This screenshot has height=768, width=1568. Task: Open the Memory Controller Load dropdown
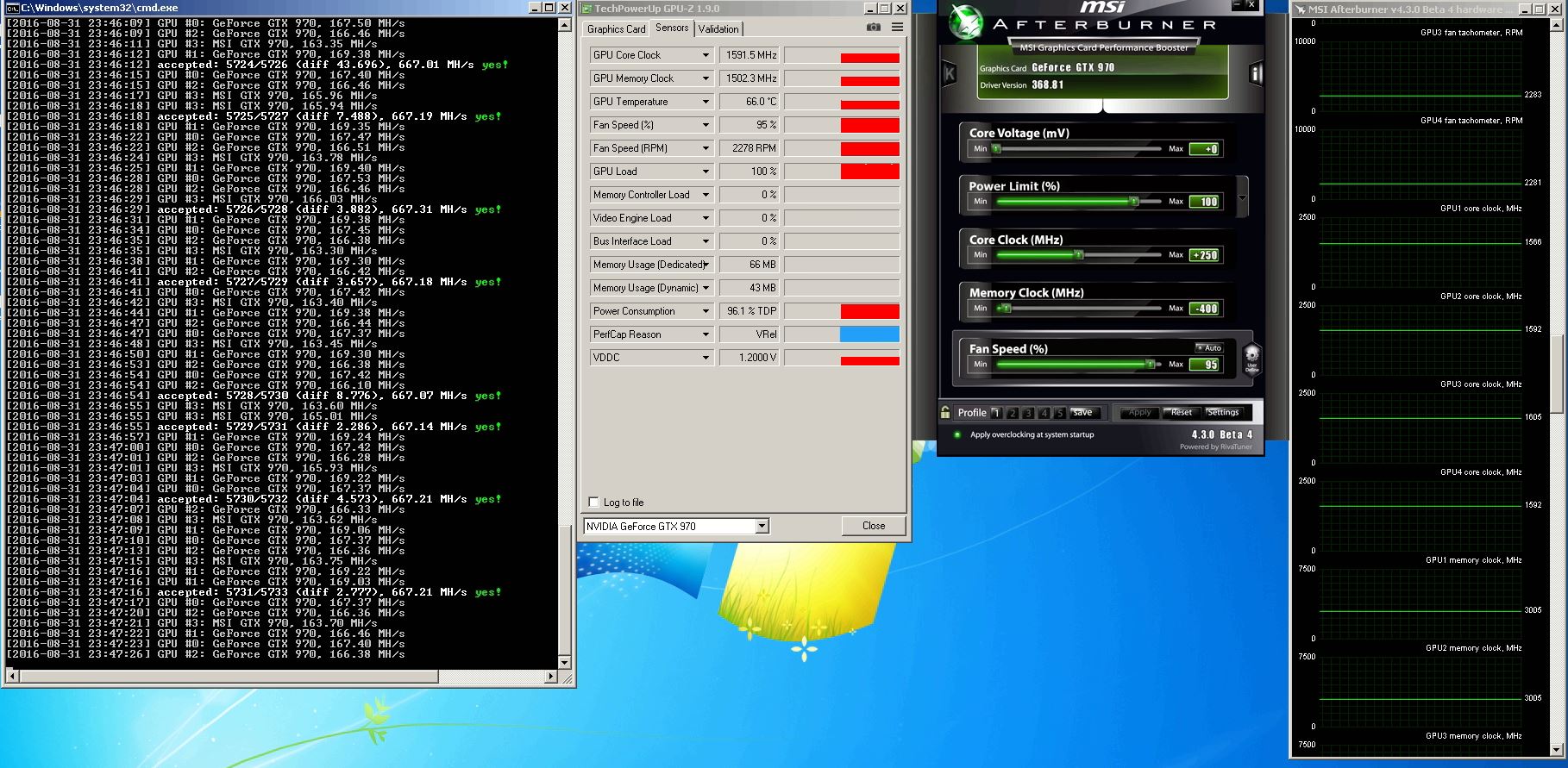click(x=706, y=195)
